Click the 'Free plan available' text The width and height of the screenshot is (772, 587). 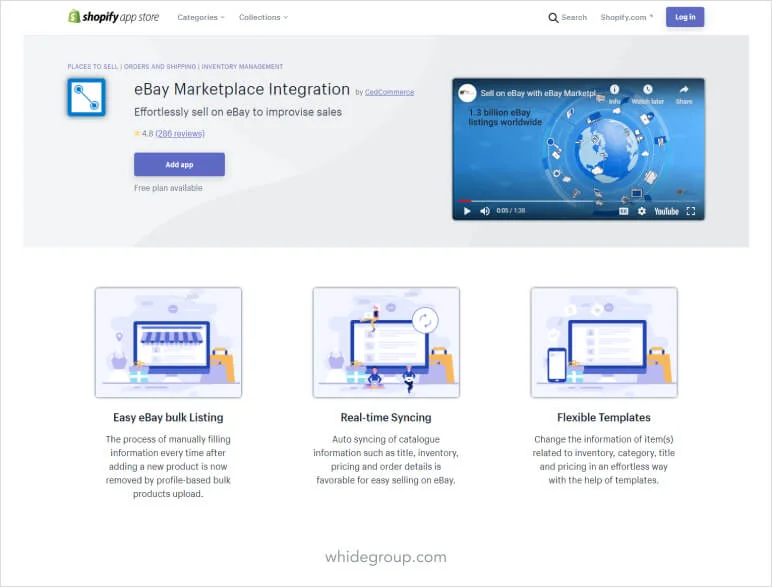pos(168,188)
